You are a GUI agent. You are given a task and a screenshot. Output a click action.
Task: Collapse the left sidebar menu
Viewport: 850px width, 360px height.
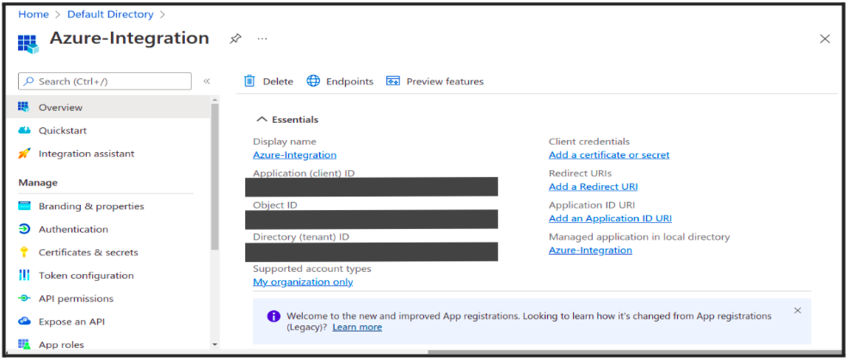pos(207,81)
